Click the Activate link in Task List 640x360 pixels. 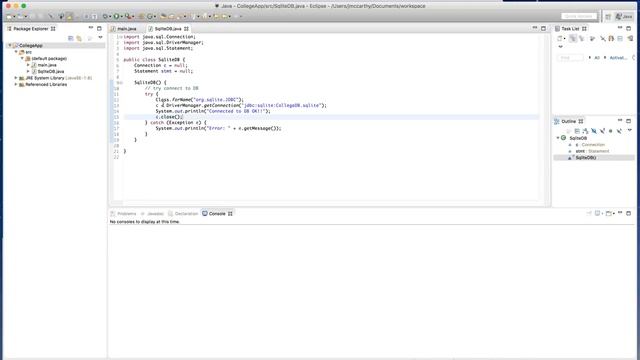click(618, 58)
